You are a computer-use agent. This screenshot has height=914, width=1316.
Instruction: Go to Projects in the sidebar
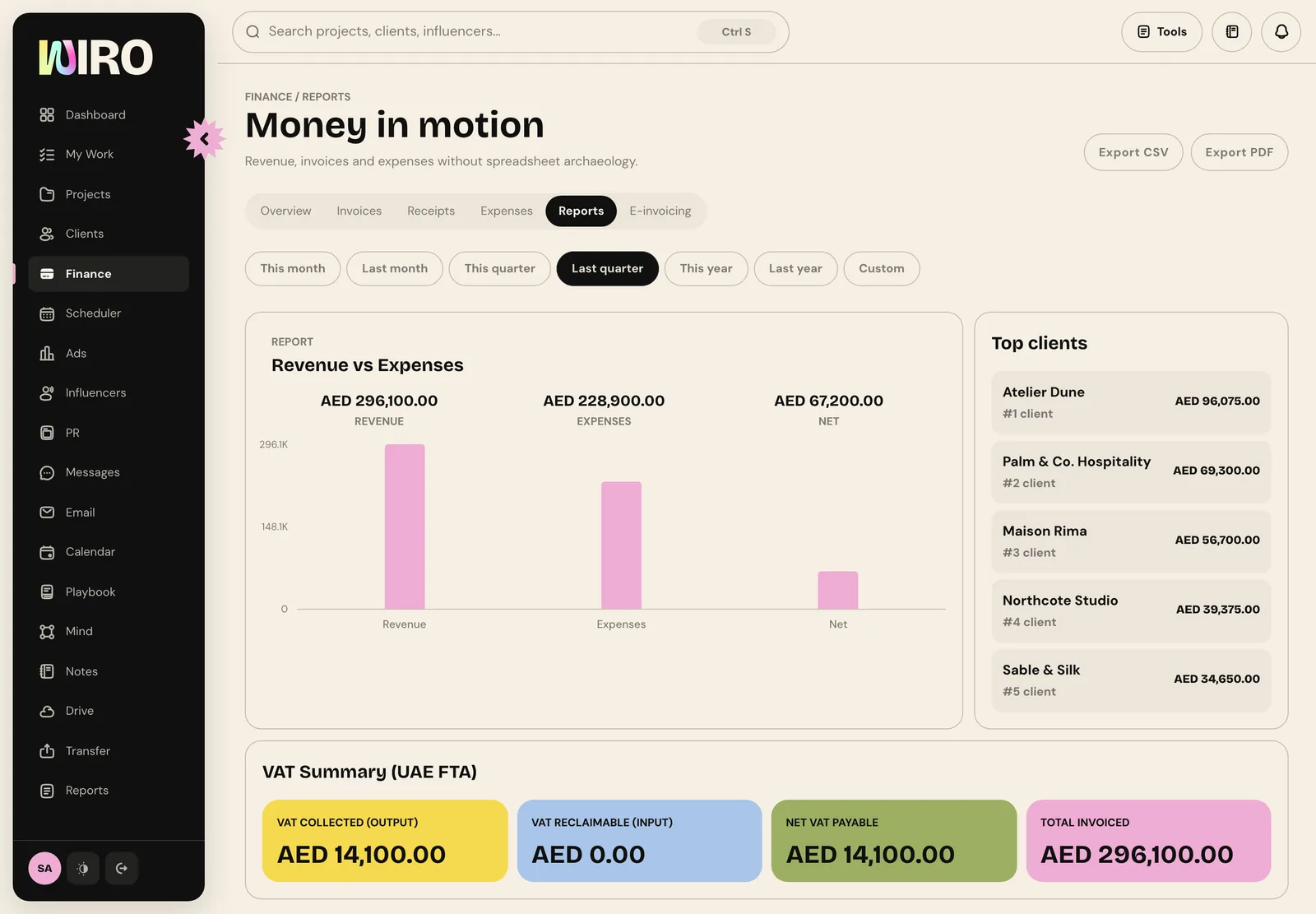pyautogui.click(x=109, y=194)
